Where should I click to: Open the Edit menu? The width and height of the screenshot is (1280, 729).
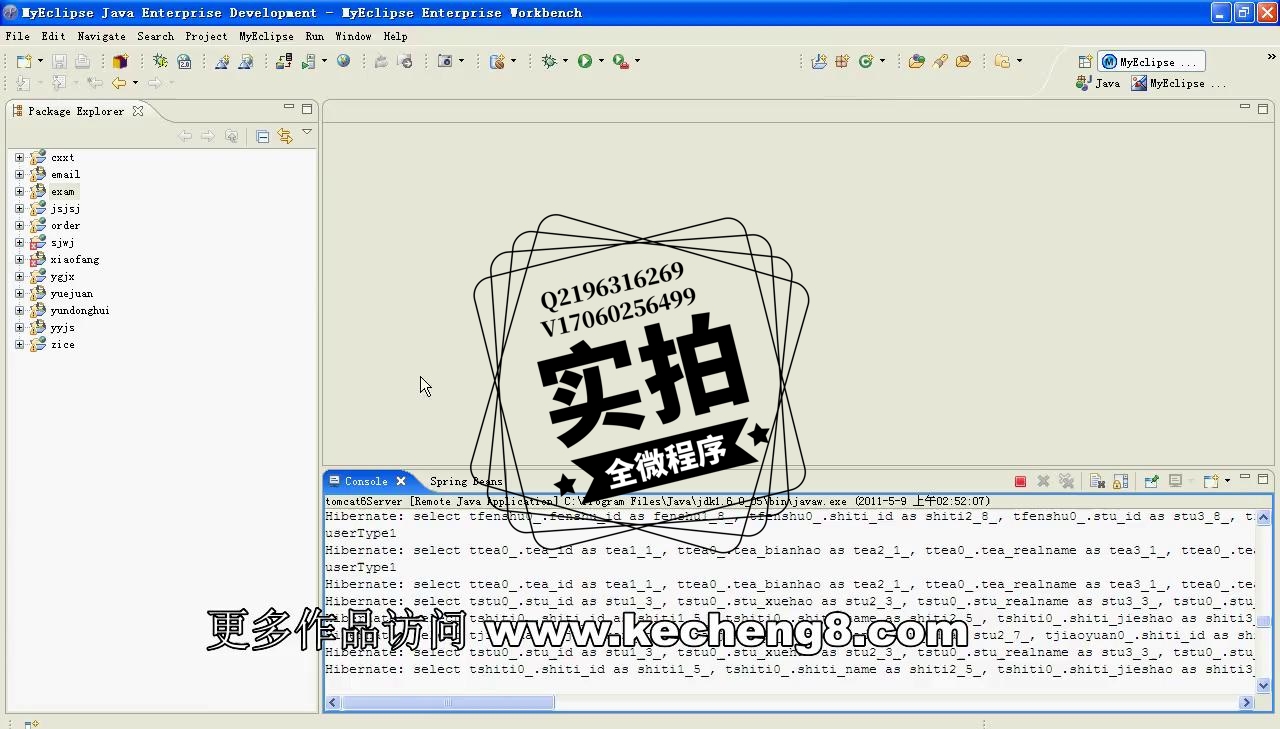(53, 36)
